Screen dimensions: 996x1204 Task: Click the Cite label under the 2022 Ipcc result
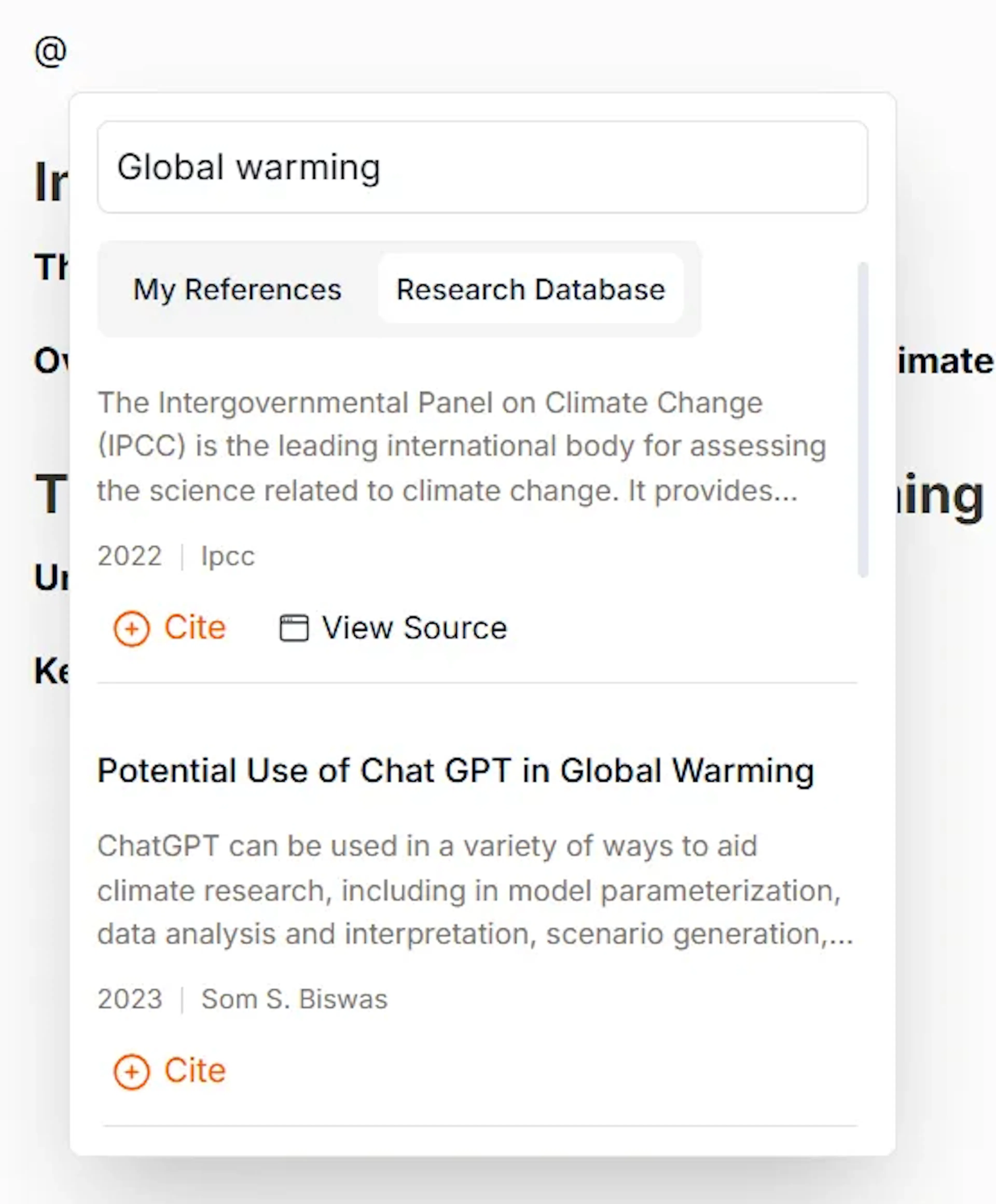[x=195, y=627]
